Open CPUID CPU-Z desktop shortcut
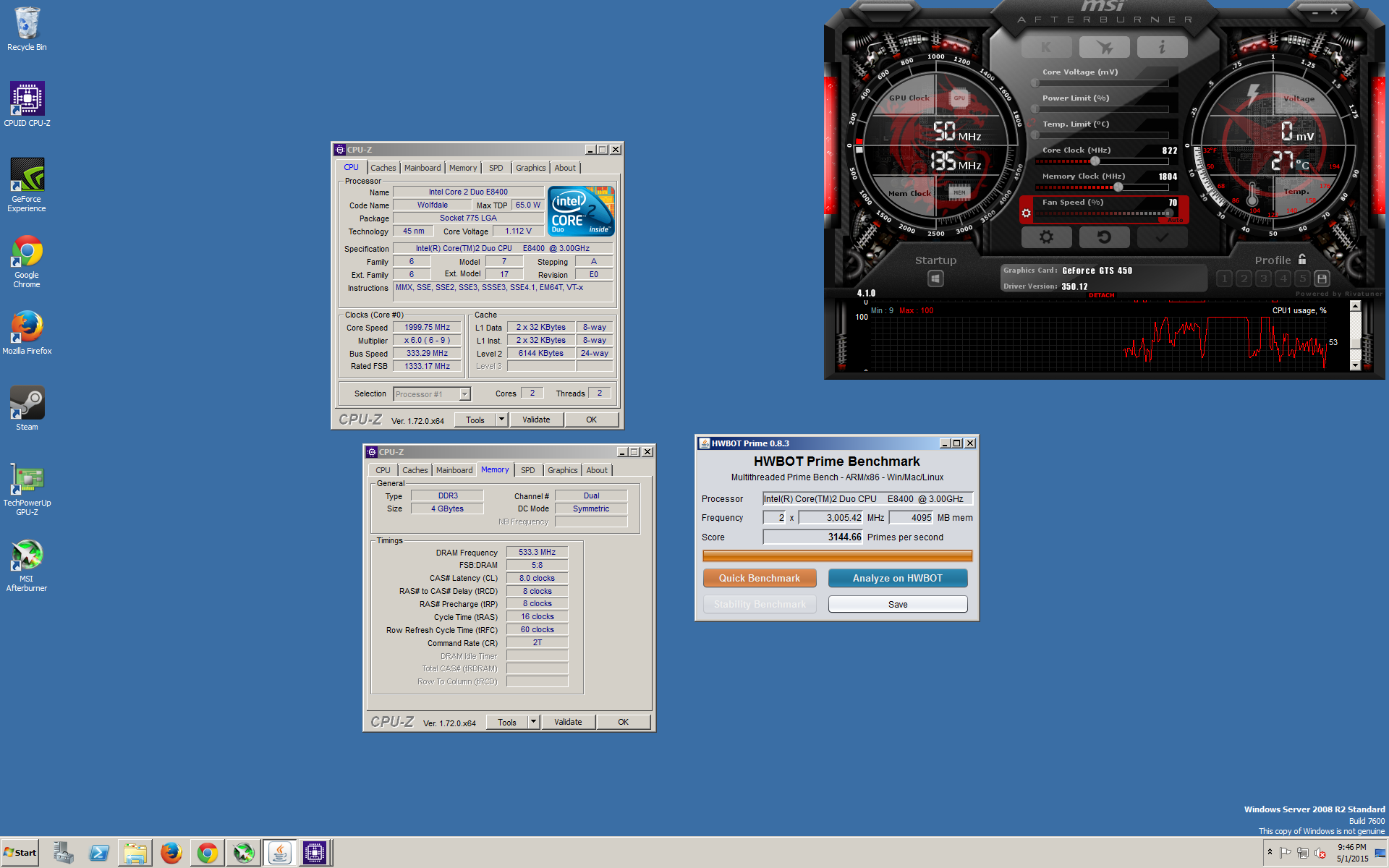 27,104
